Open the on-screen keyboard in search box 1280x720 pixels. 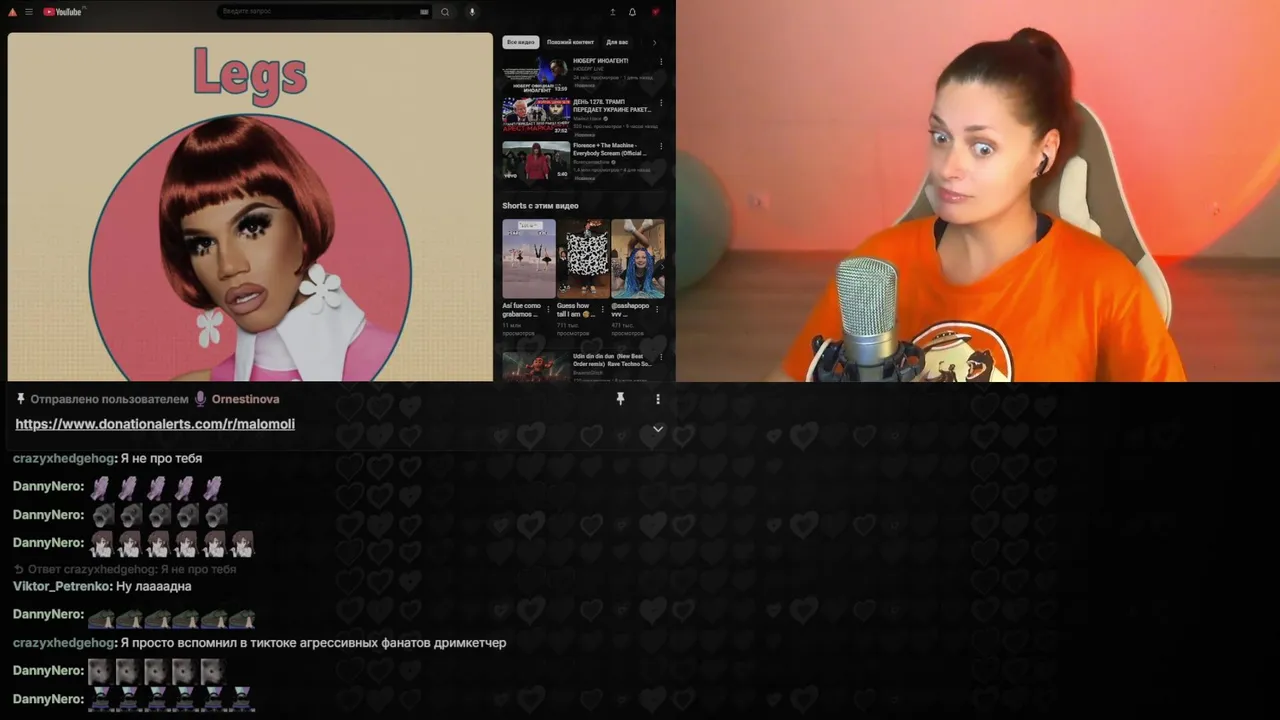424,12
